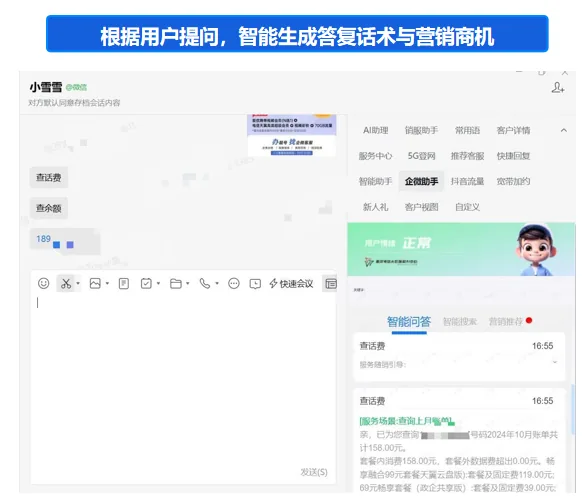The height and width of the screenshot is (504, 585).
Task: Open the 智能助手 tab
Action: (x=376, y=181)
